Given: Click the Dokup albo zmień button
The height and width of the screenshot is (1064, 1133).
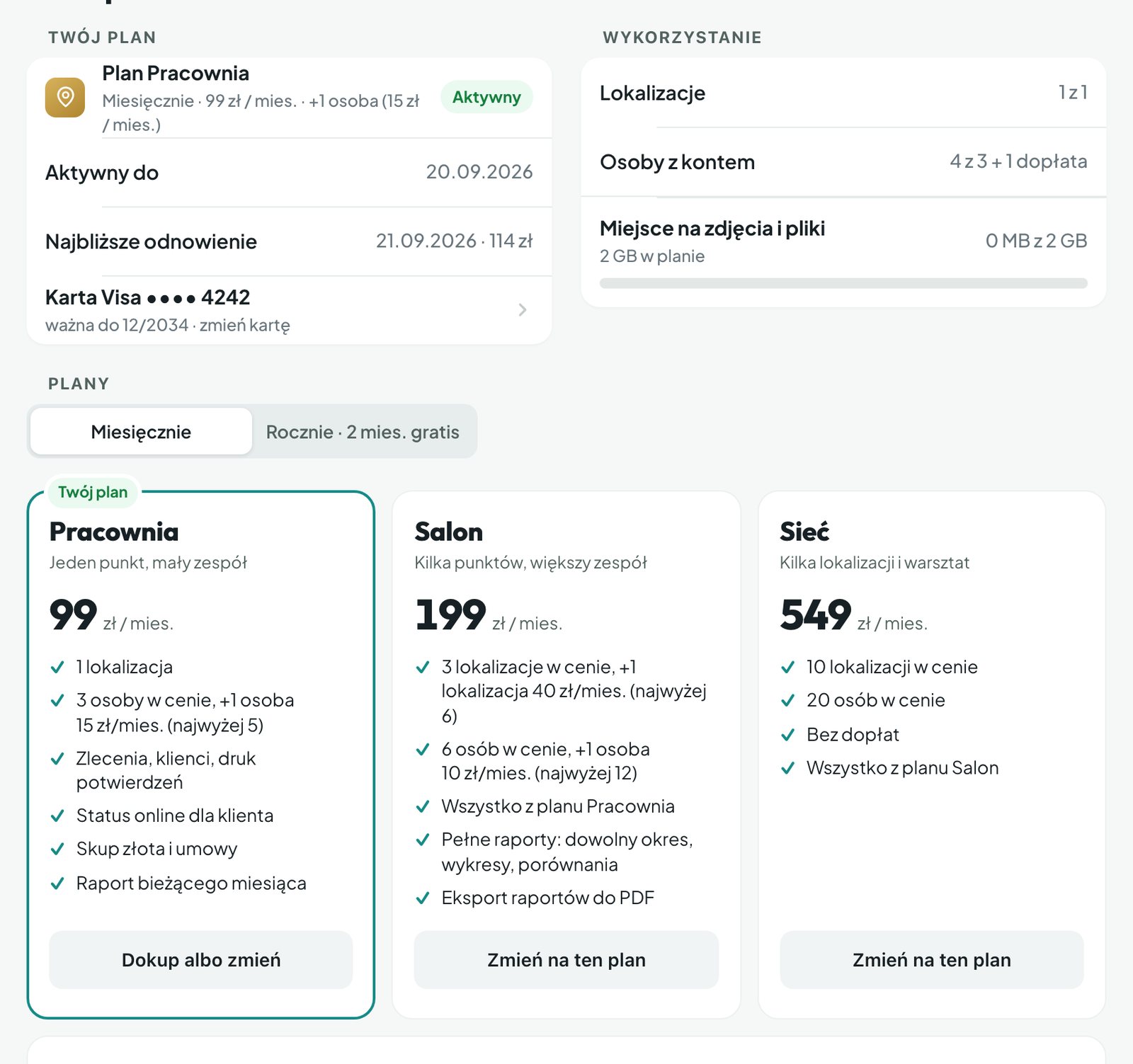Looking at the screenshot, I should pos(201,960).
